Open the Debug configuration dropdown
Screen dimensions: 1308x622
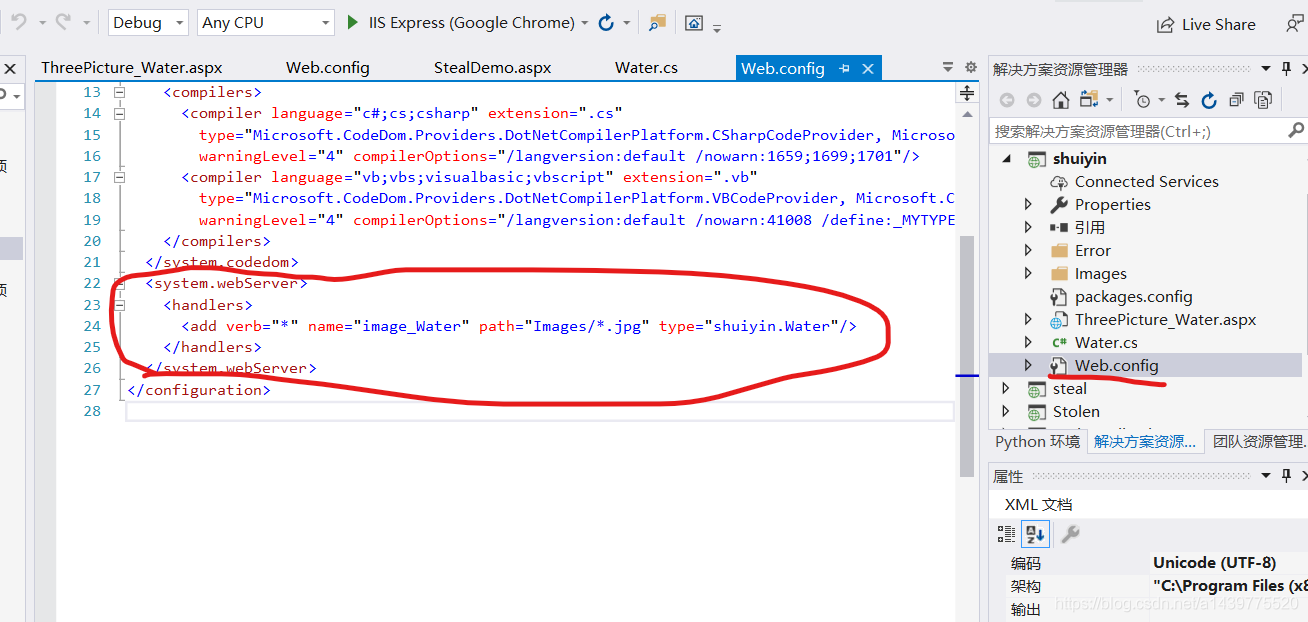pos(148,22)
